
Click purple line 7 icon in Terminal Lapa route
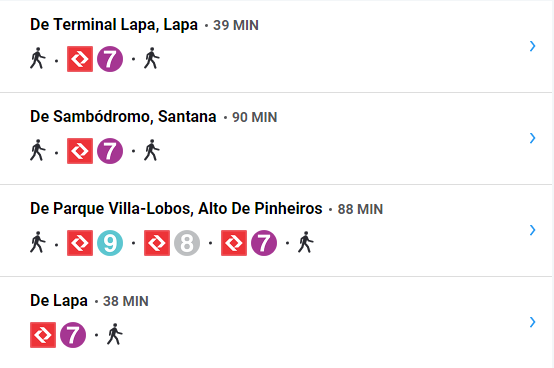[110, 59]
